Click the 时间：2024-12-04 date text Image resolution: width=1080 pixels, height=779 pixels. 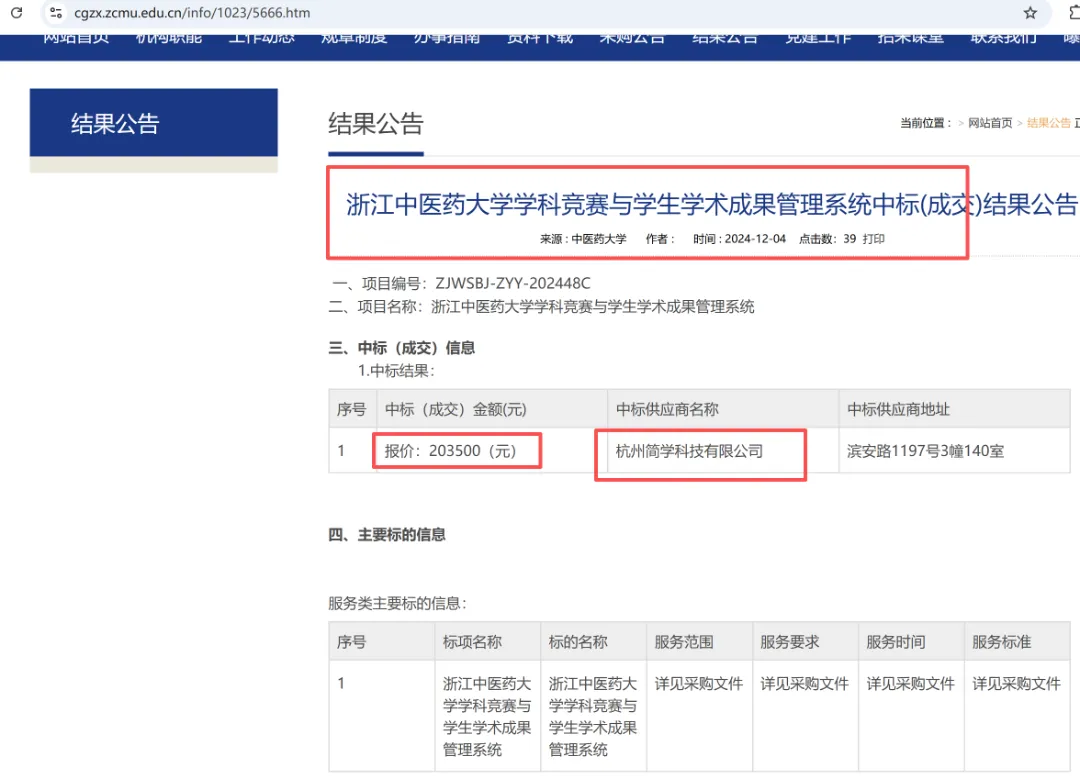click(x=739, y=239)
